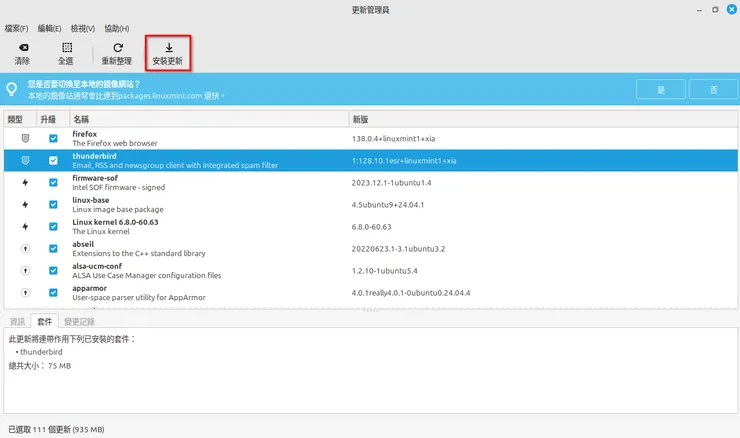Click the 清除 (Clear) toolbar icon

pos(23,48)
